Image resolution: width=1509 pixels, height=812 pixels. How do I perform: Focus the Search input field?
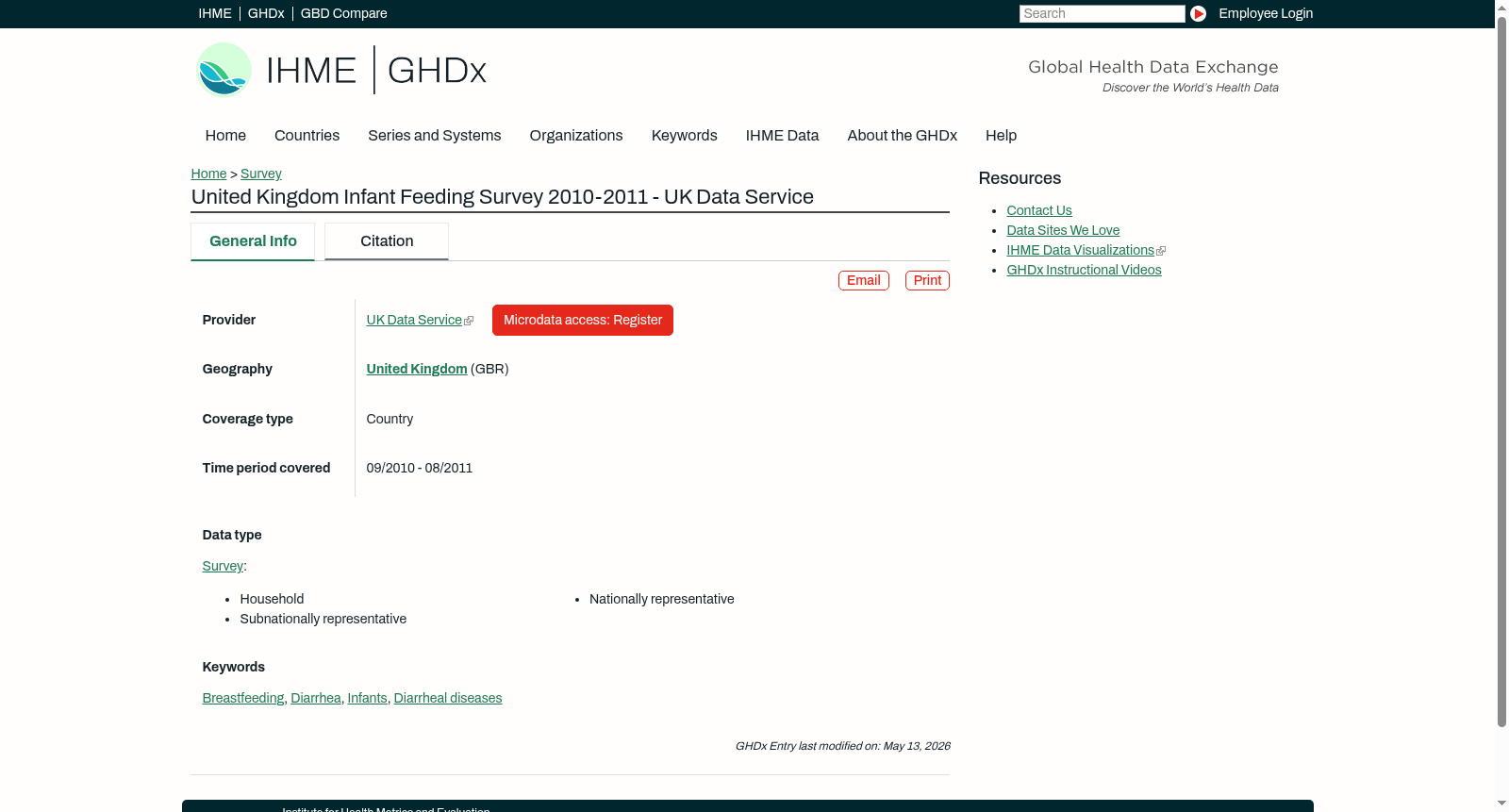[1102, 13]
